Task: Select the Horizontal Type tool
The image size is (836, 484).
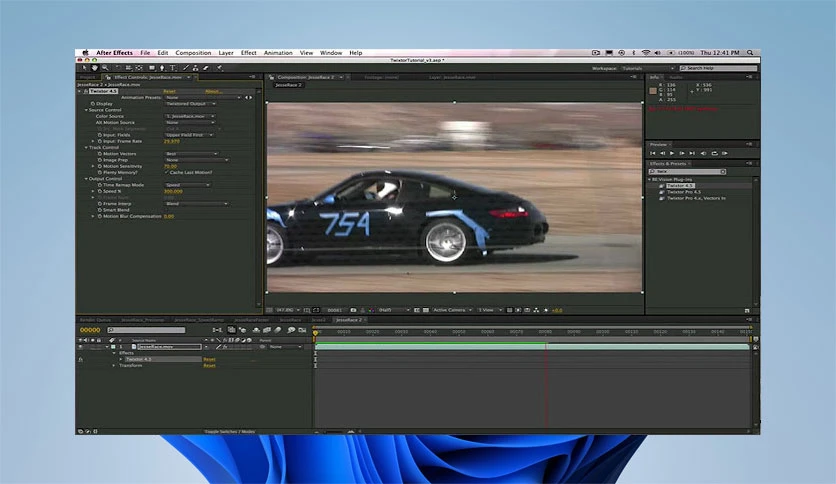Action: [x=173, y=68]
